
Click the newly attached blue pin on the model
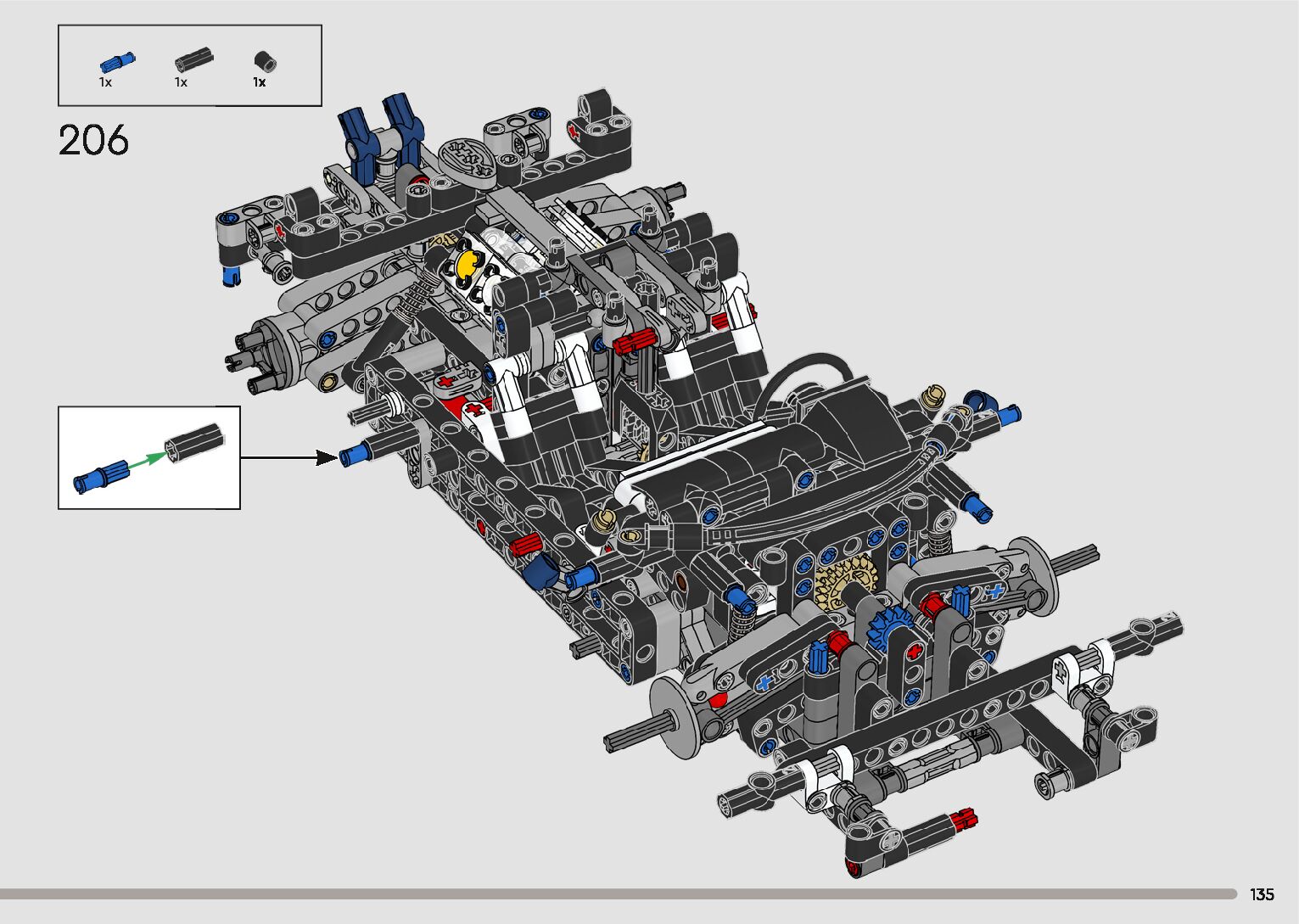coord(353,456)
